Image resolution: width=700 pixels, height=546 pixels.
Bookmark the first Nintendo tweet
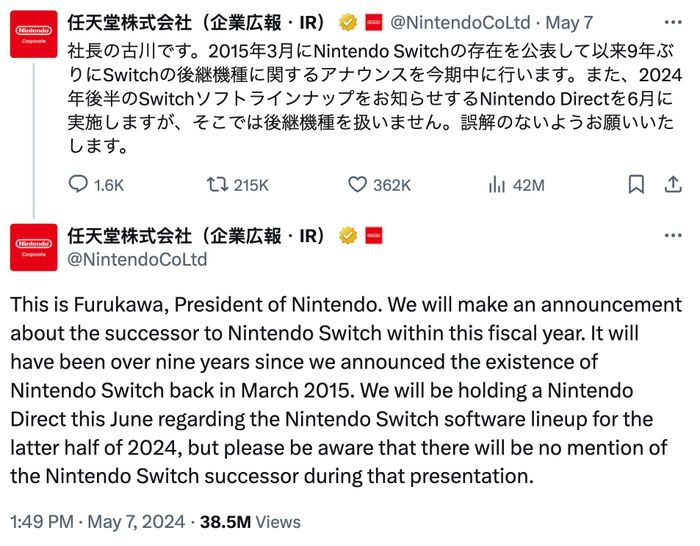click(636, 185)
